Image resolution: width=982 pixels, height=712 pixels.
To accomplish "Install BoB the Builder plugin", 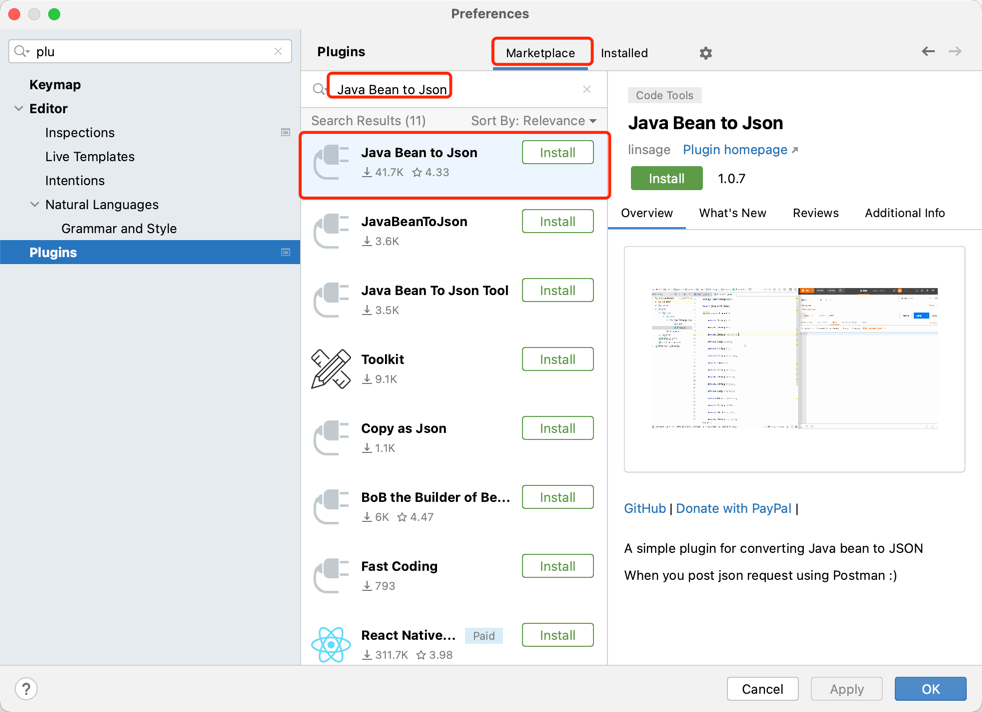I will [x=558, y=497].
